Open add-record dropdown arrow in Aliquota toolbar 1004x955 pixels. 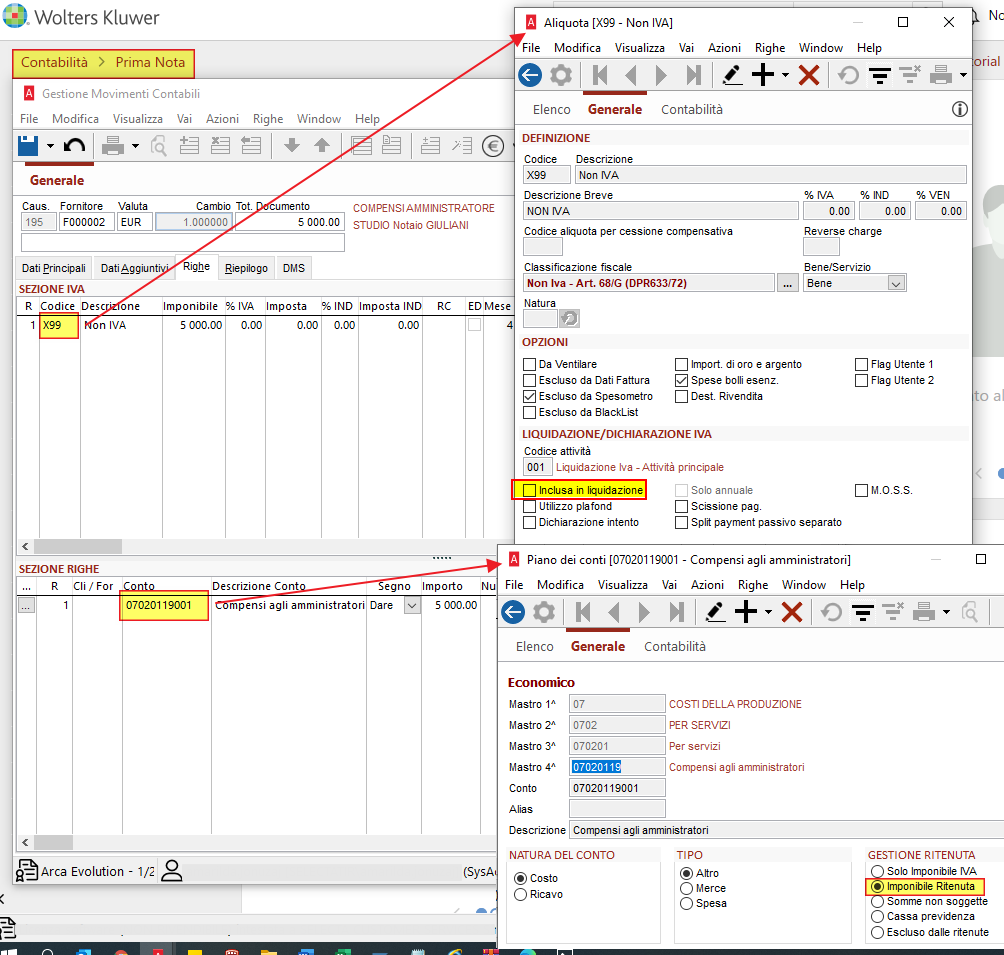(x=786, y=76)
